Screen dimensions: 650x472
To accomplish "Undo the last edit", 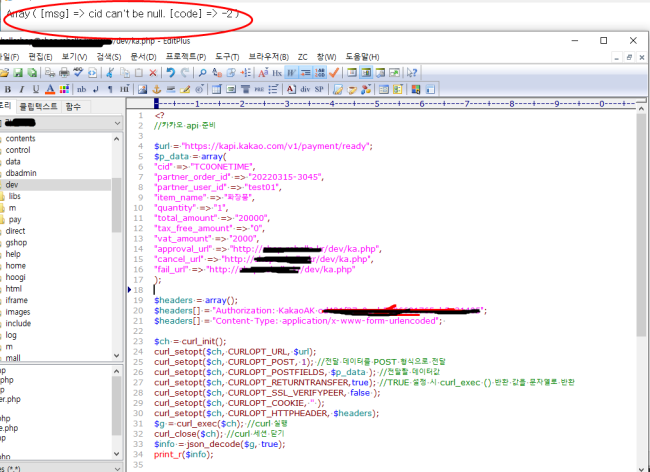I will point(170,73).
